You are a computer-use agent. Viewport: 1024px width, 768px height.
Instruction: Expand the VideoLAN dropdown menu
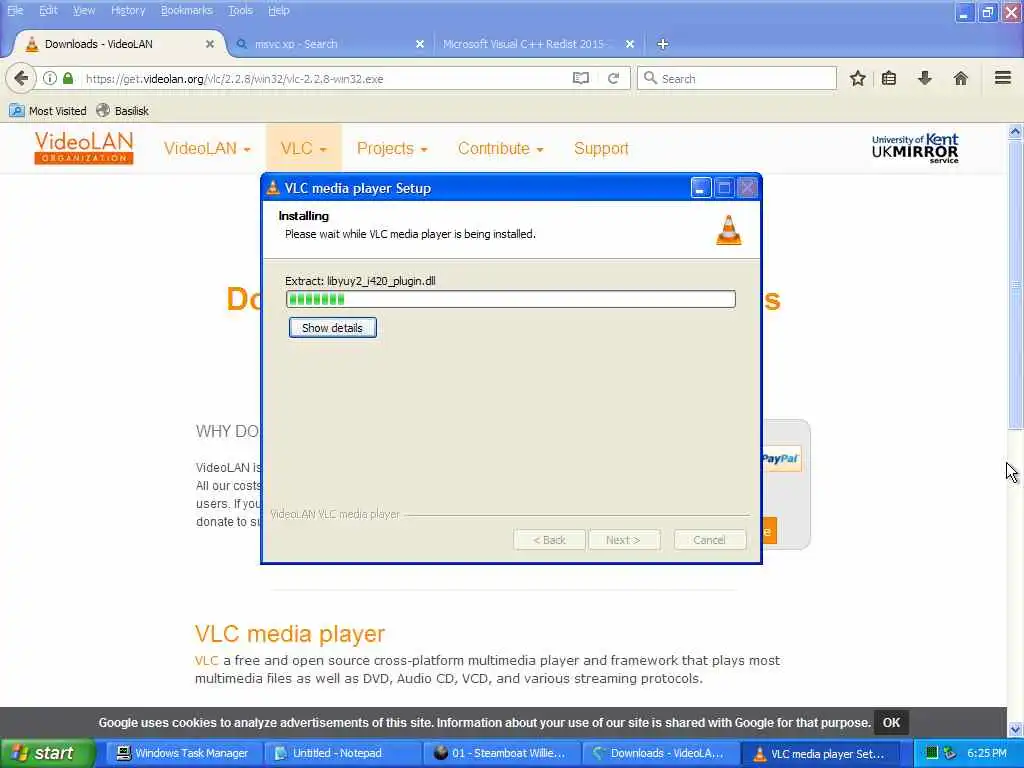[x=207, y=148]
